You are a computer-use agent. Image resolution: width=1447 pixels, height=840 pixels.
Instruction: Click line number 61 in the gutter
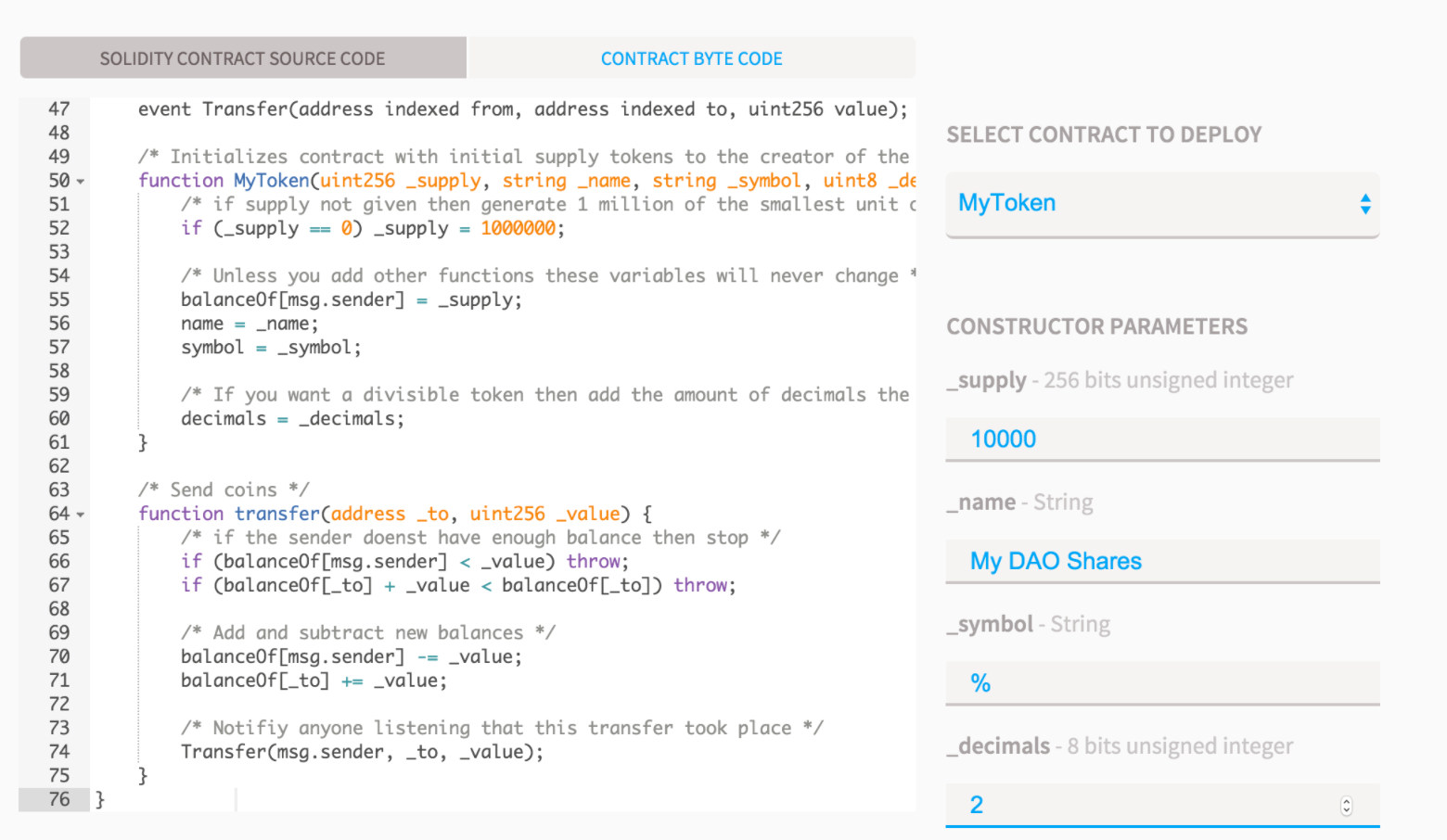tap(59, 442)
